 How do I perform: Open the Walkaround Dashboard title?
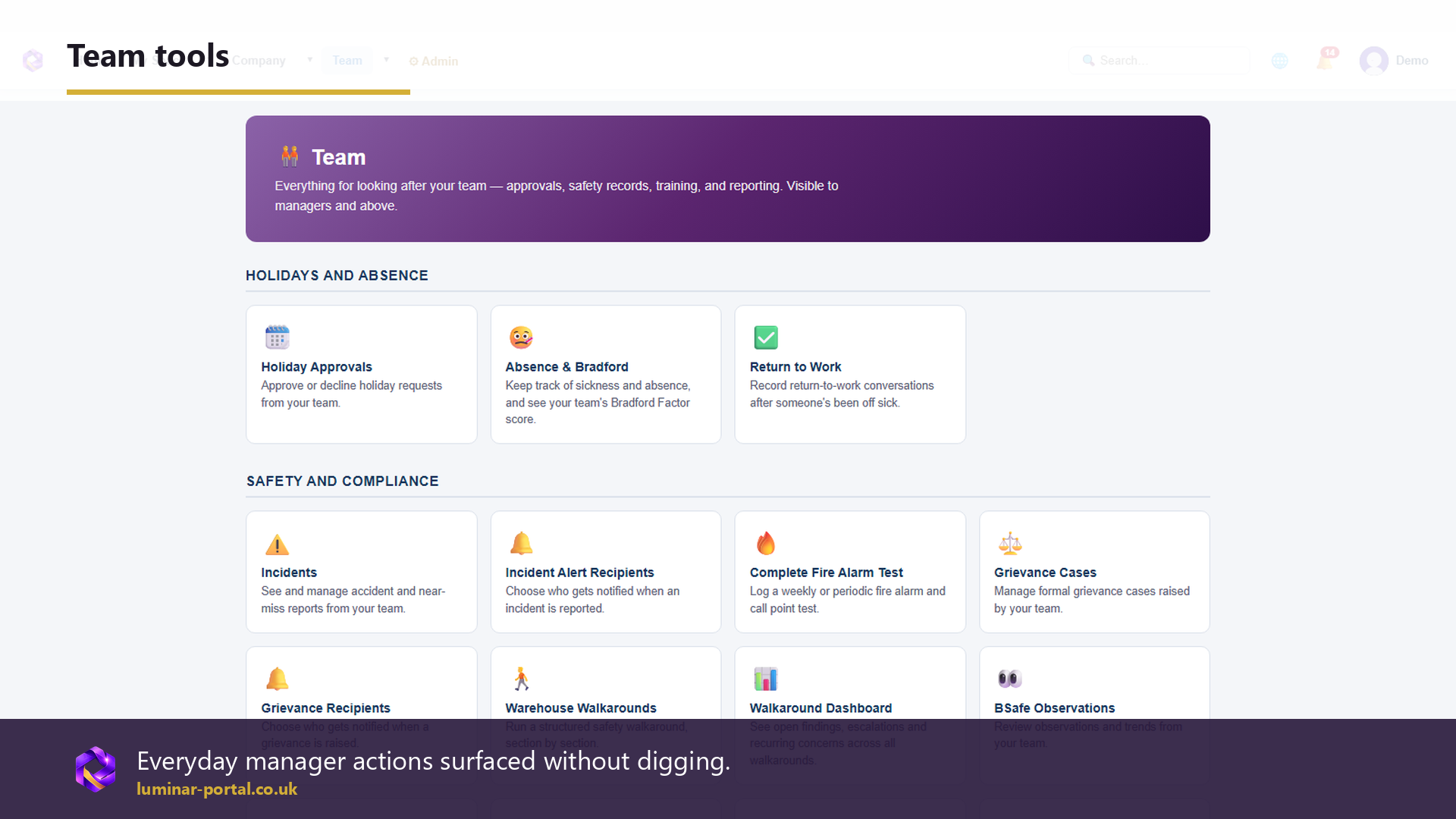pyautogui.click(x=821, y=708)
